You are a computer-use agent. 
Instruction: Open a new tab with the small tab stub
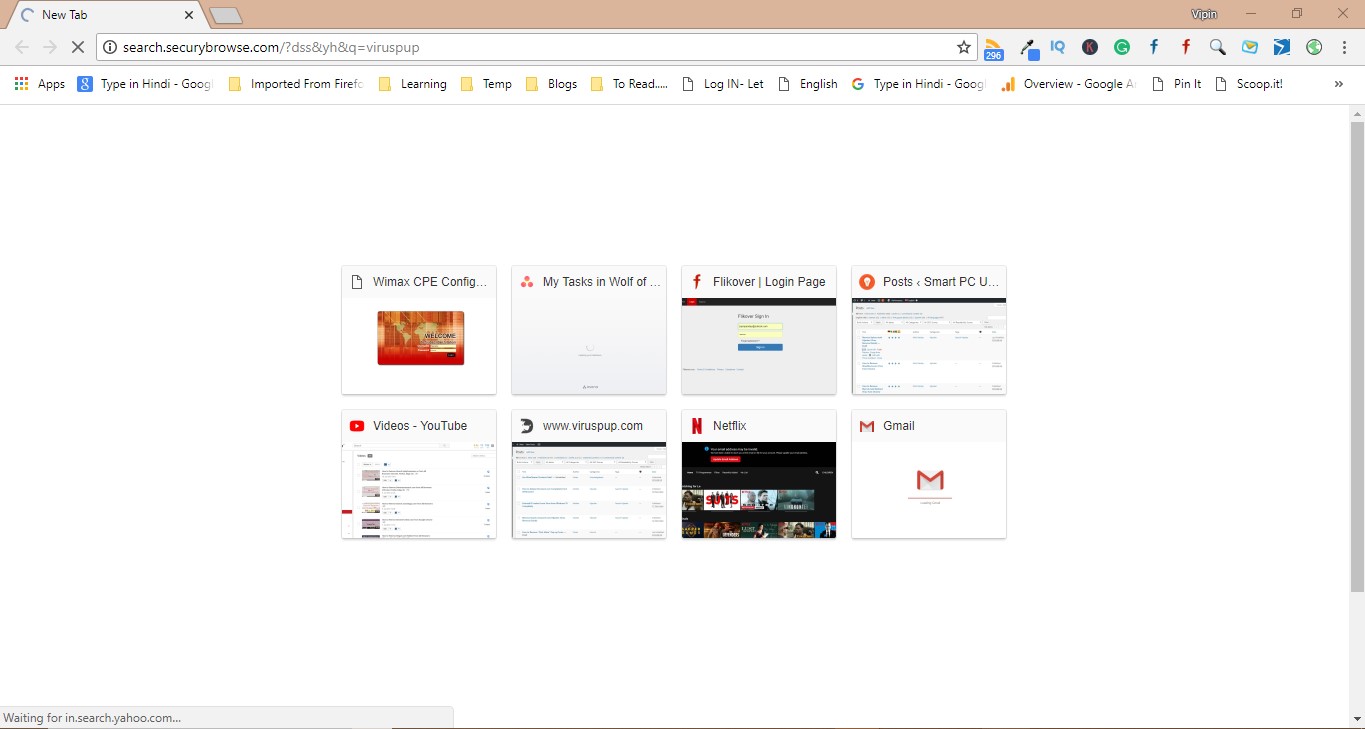coord(224,15)
